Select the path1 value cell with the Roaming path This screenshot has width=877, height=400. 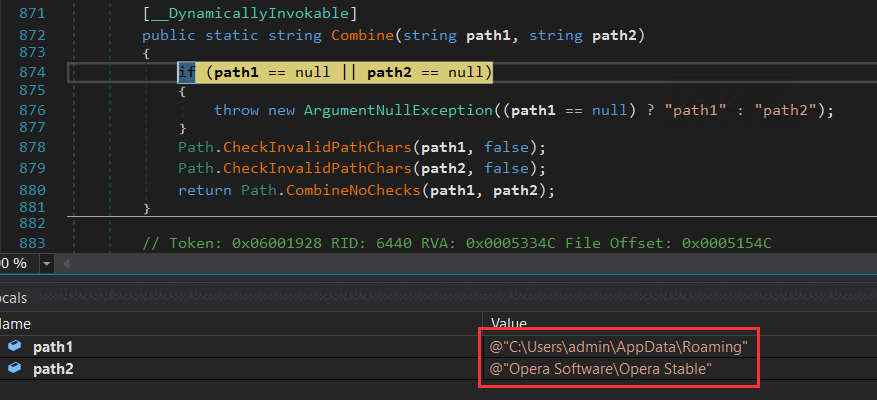point(618,346)
